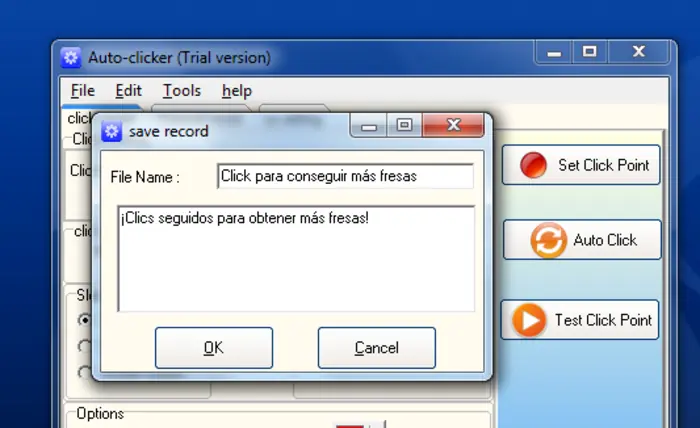Screen dimensions: 700x428
Task: Maximize the save record dialog
Action: (404, 125)
